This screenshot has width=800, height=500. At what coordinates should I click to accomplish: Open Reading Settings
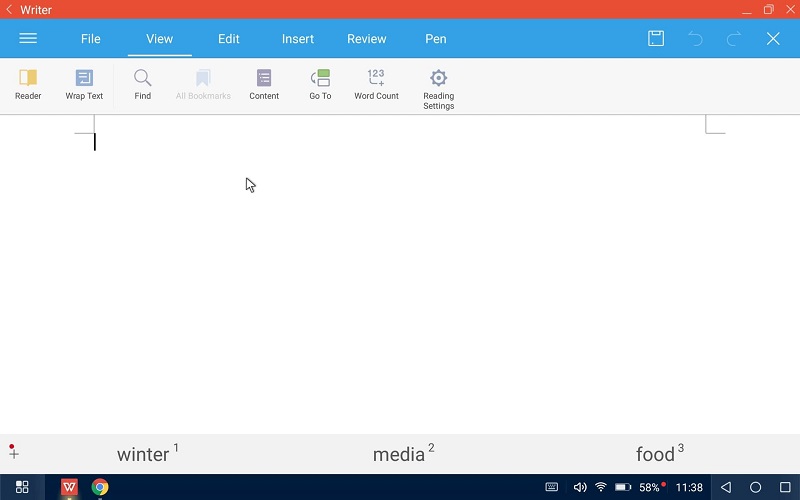pos(438,90)
